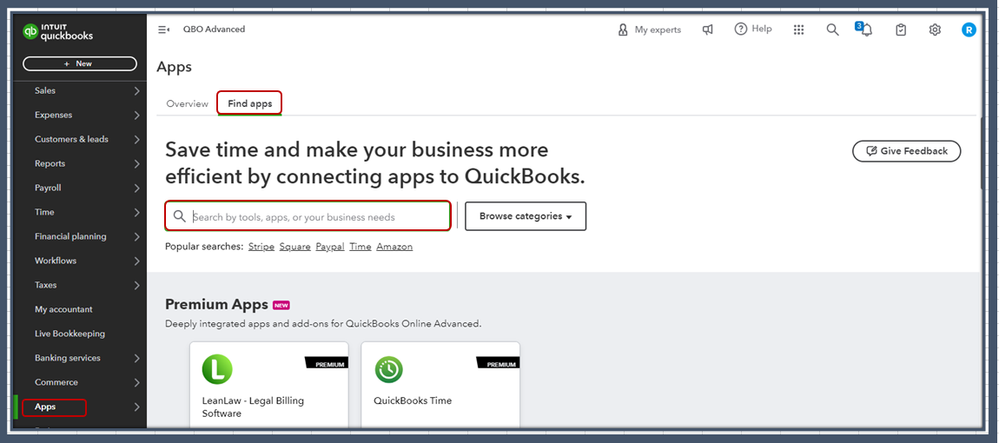Click the Stripe popular search link
Screen dimensions: 999x443
click(x=261, y=247)
